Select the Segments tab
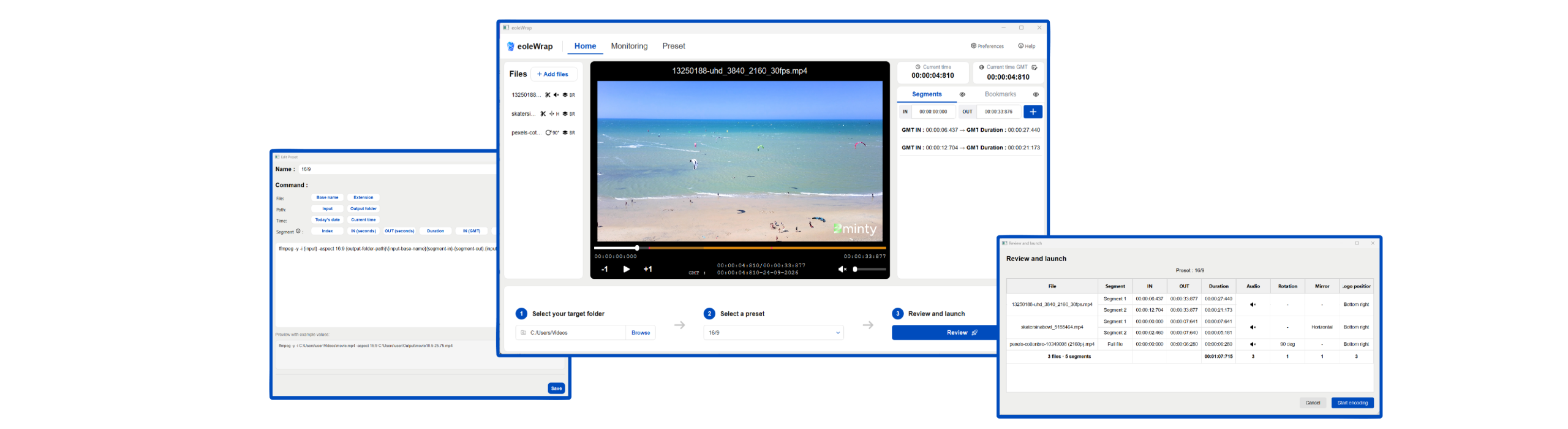The width and height of the screenshot is (1568, 429). point(926,94)
